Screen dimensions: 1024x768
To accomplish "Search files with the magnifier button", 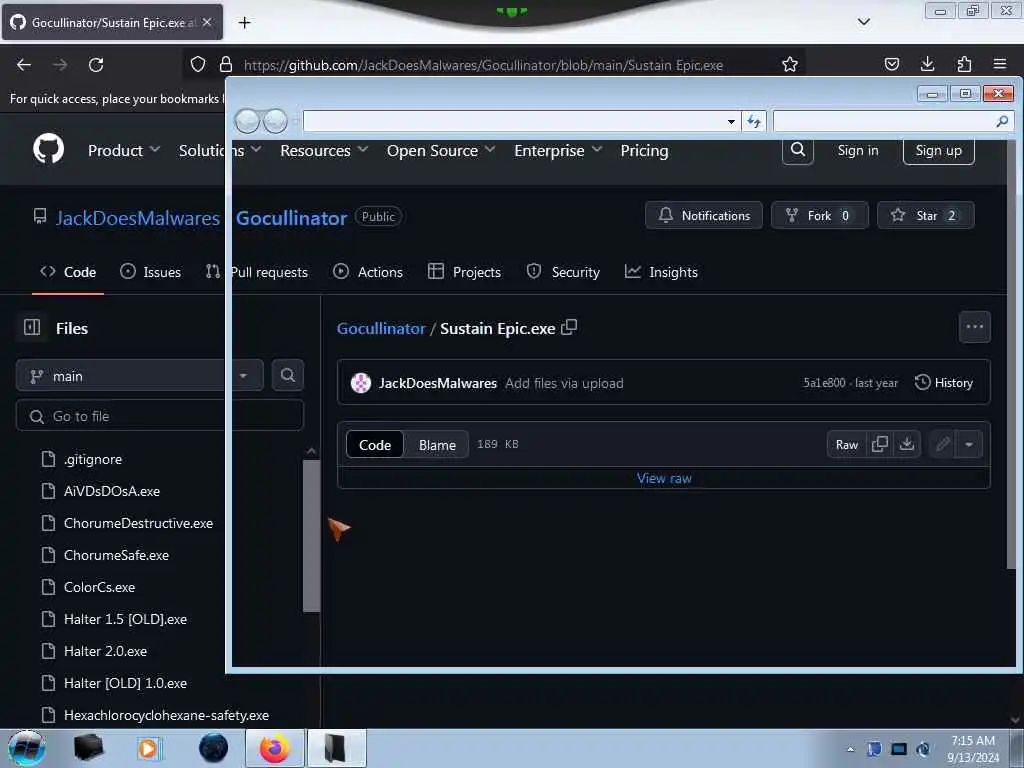I will click(287, 375).
